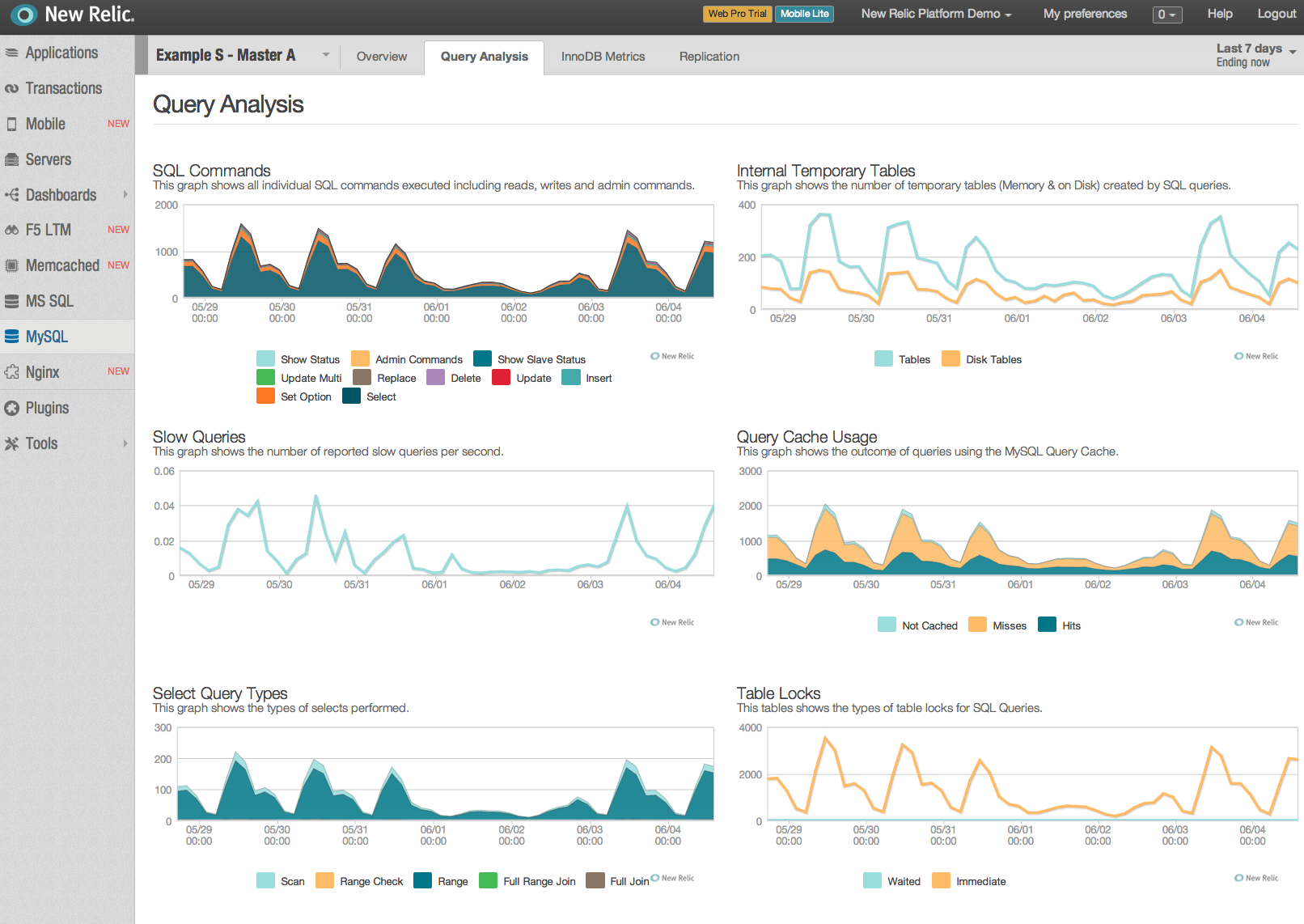Click the Servers sidebar icon
This screenshot has width=1304, height=924.
click(x=11, y=159)
